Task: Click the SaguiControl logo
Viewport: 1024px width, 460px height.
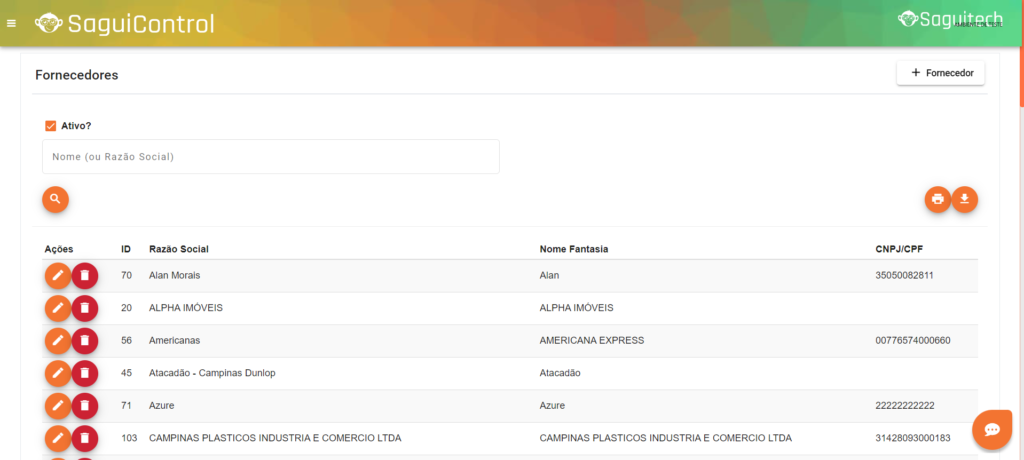Action: (x=125, y=23)
